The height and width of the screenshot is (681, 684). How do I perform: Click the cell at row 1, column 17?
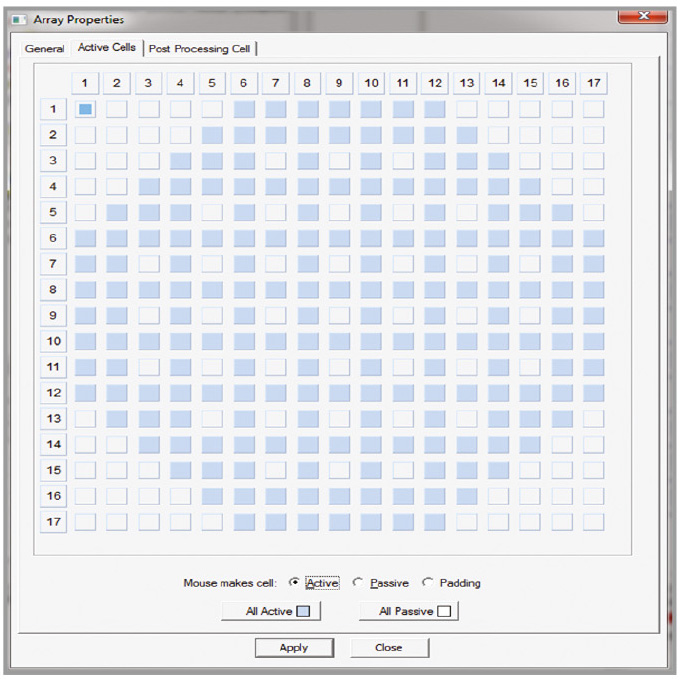pos(594,109)
